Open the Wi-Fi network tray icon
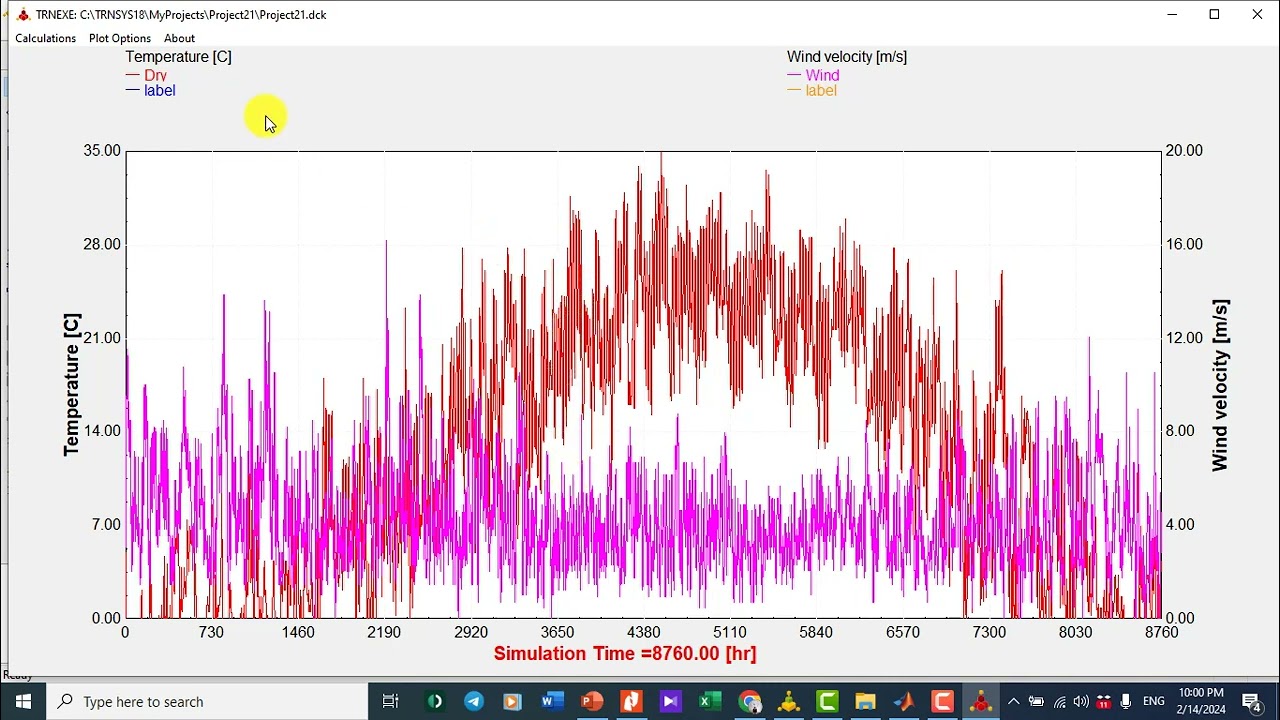The width and height of the screenshot is (1280, 720). click(1059, 701)
